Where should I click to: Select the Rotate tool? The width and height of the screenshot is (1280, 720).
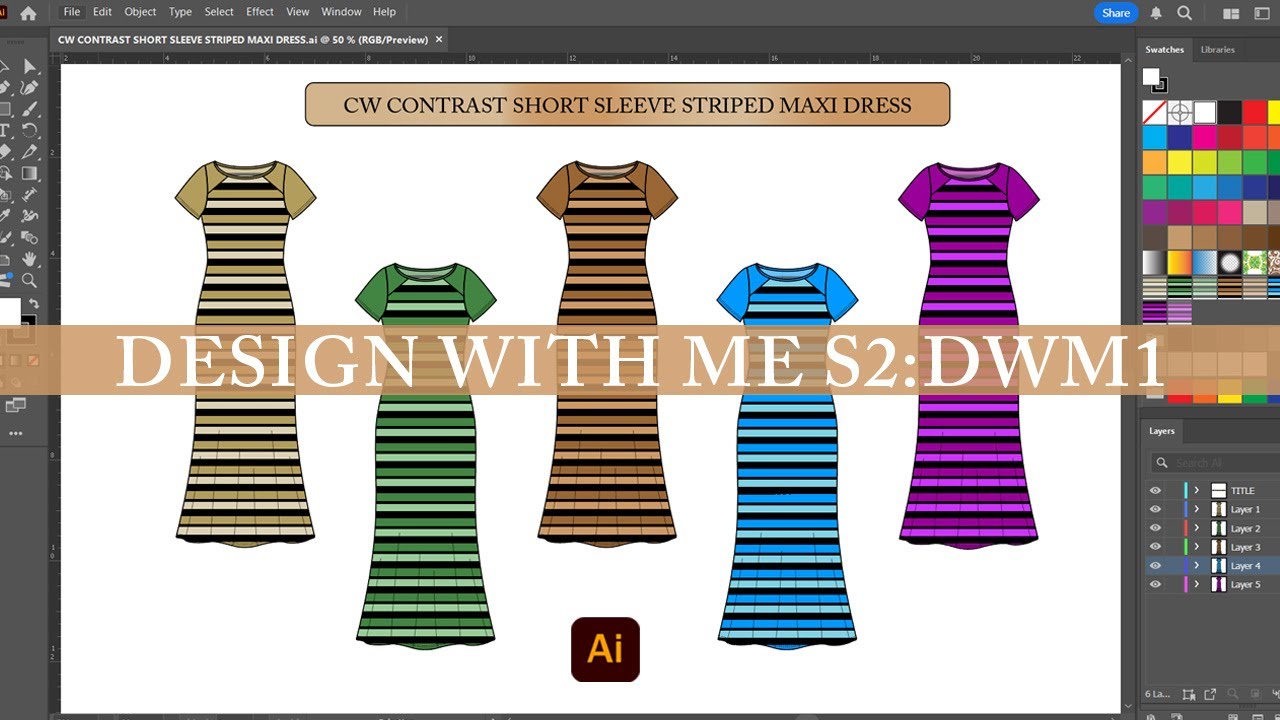tap(30, 131)
